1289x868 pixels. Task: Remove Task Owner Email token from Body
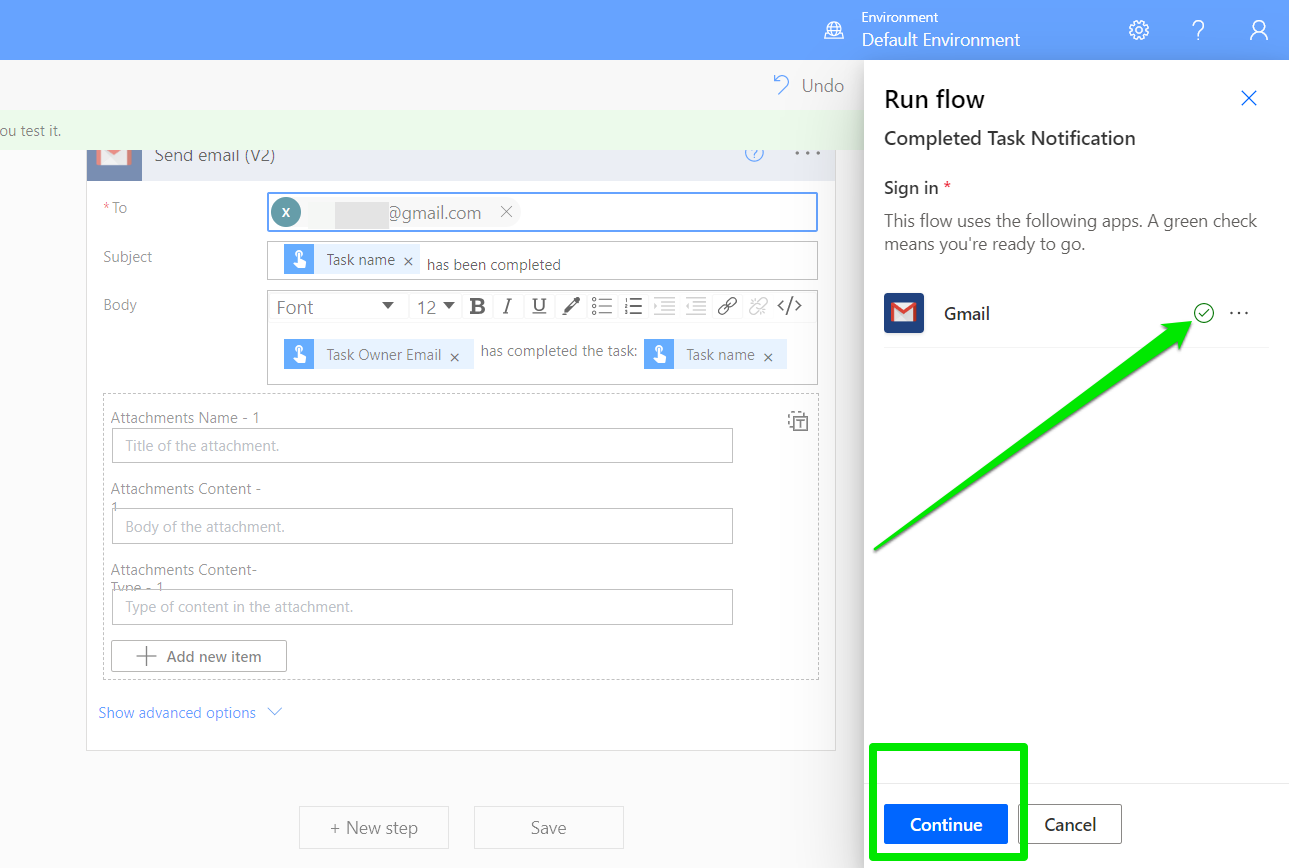point(455,356)
